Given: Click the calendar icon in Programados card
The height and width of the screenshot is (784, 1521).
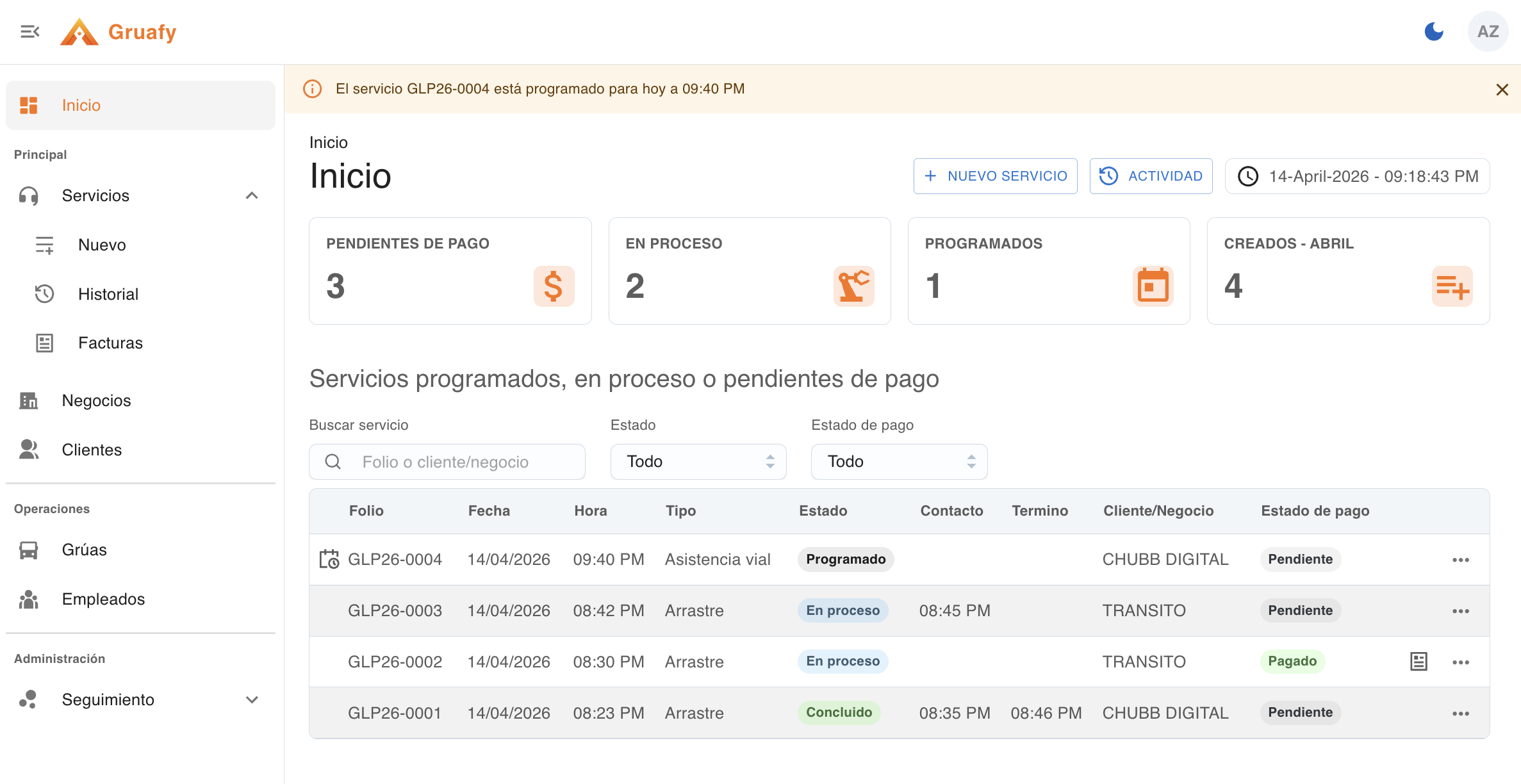Looking at the screenshot, I should click(x=1153, y=286).
